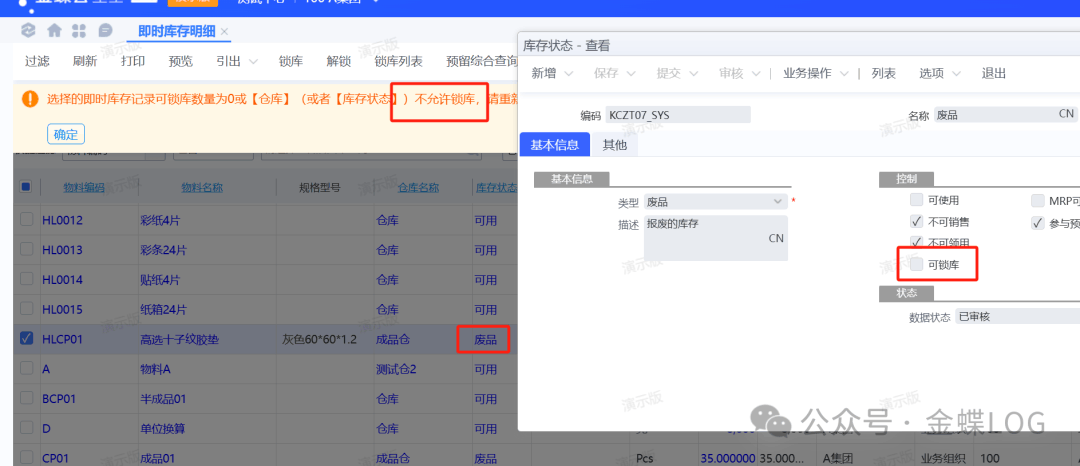1080x466 pixels.
Task: Click the 描述 text field
Action: [715, 238]
